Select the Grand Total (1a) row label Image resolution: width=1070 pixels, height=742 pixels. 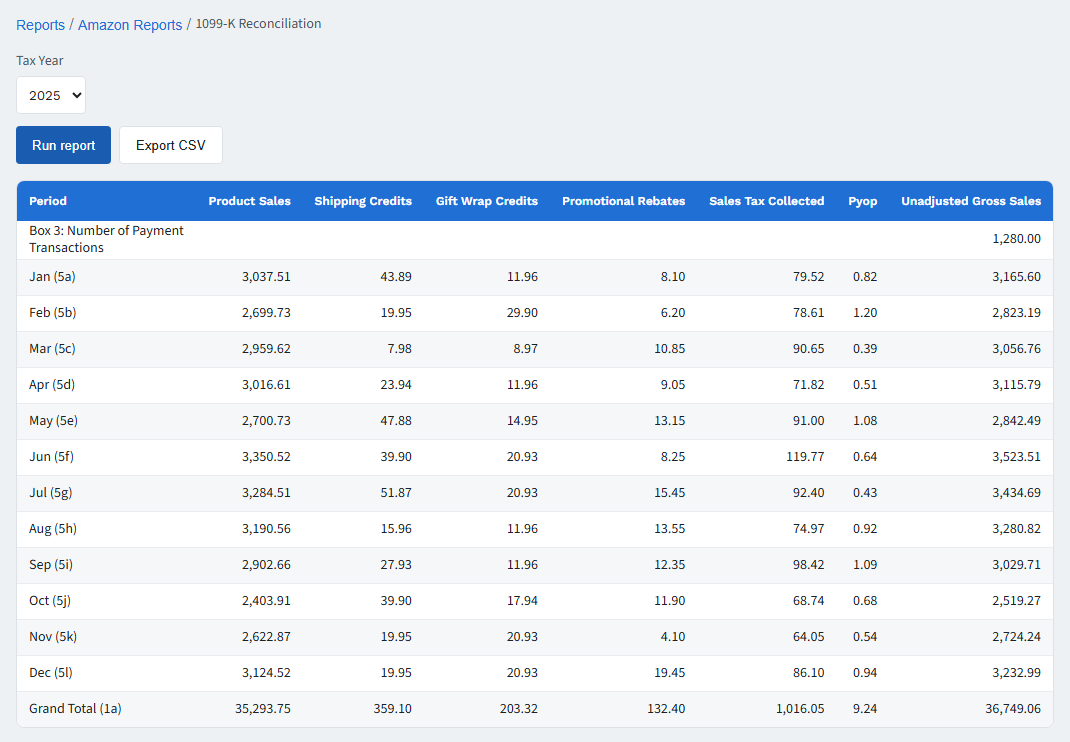pyautogui.click(x=75, y=709)
